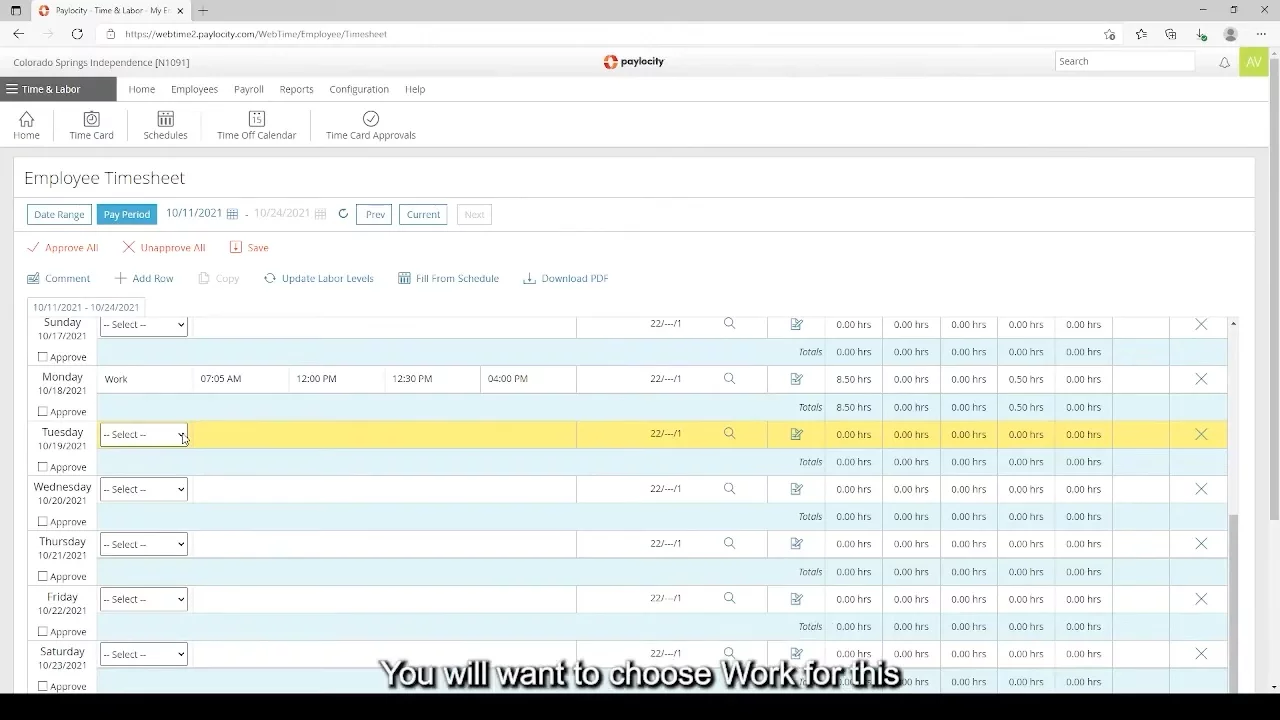1280x720 pixels.
Task: Tick the Approve checkbox for Tuesday 10/19/2021
Action: (x=43, y=467)
